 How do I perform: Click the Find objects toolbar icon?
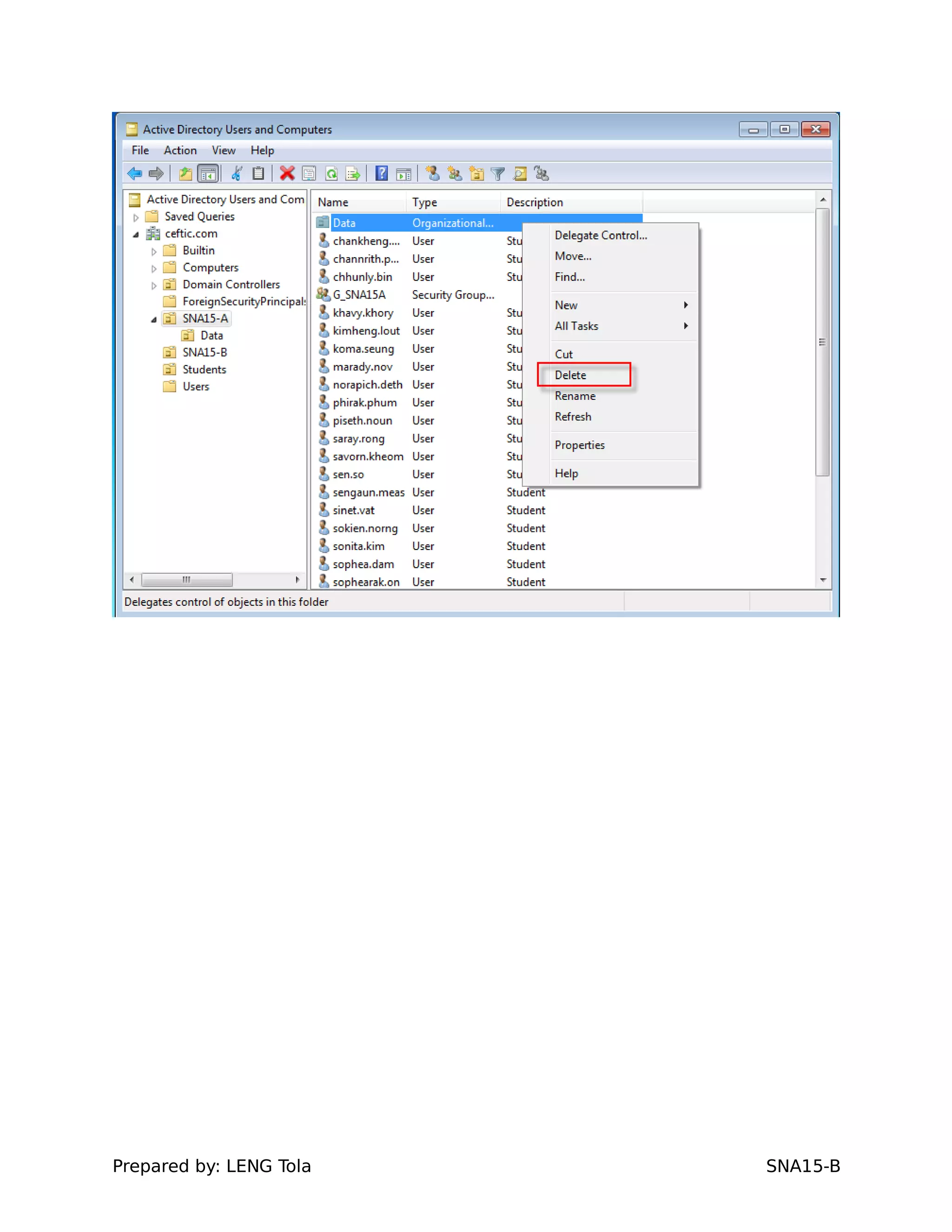[x=520, y=174]
